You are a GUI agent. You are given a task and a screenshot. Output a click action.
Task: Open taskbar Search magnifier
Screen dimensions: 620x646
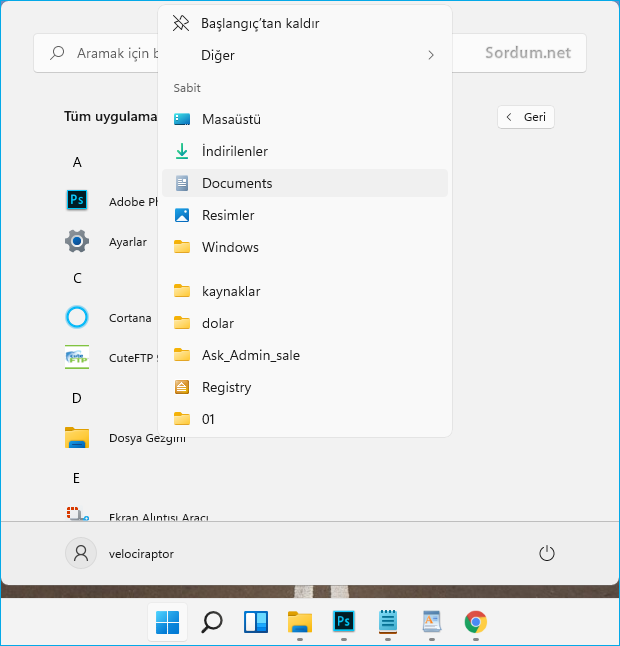[x=212, y=622]
